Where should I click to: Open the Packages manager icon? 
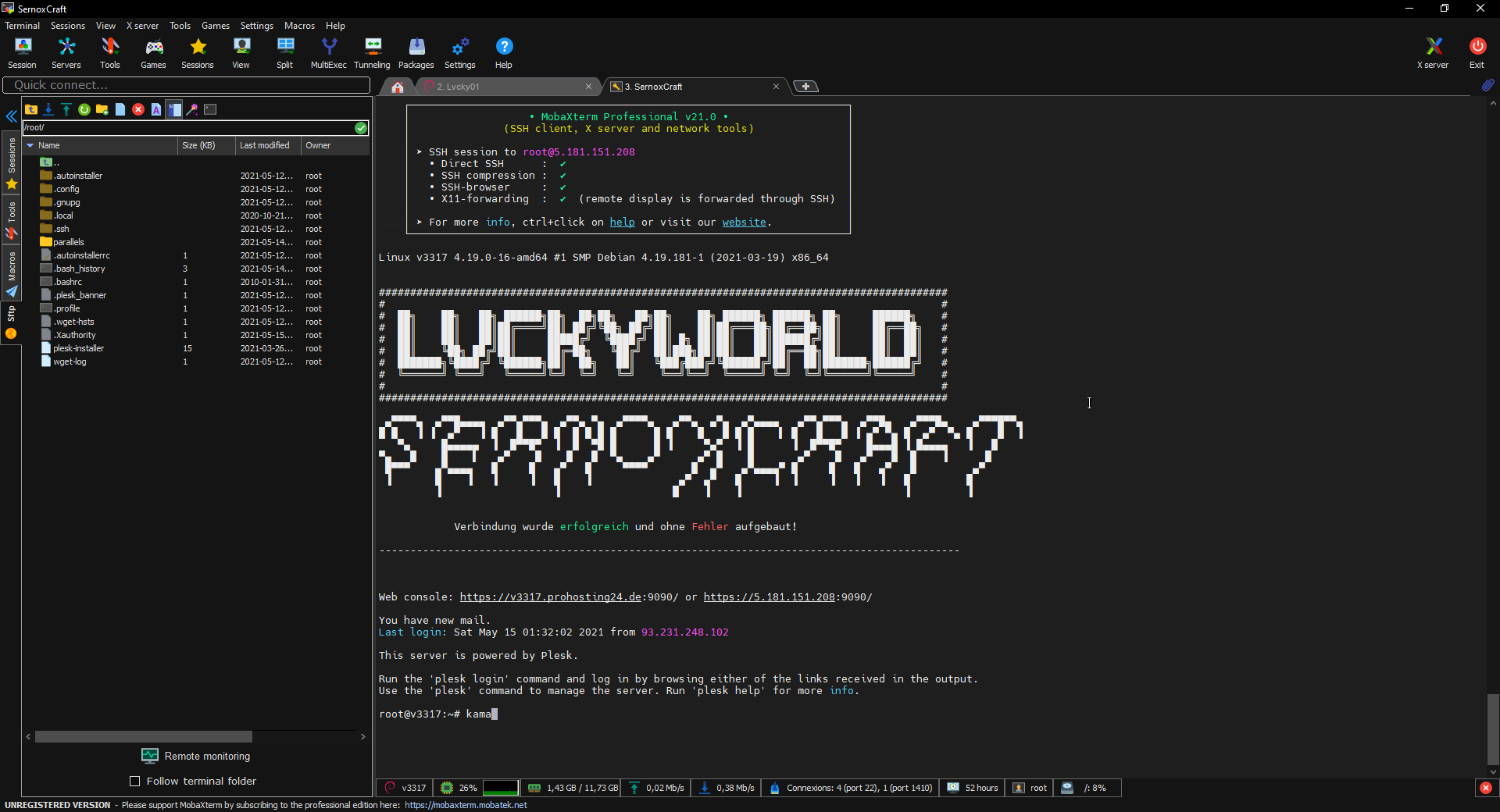pos(416,53)
